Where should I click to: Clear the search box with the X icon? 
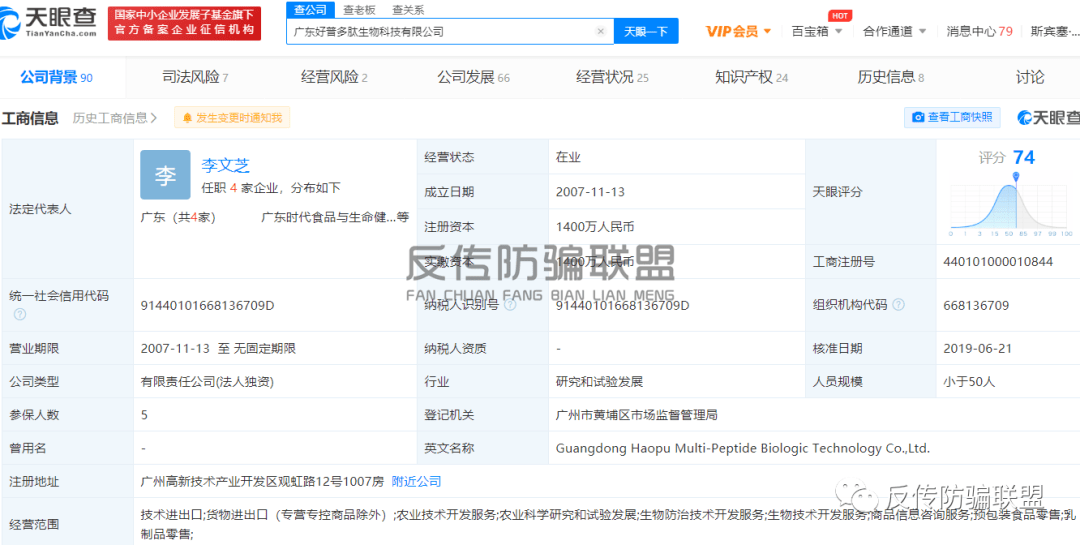[600, 32]
